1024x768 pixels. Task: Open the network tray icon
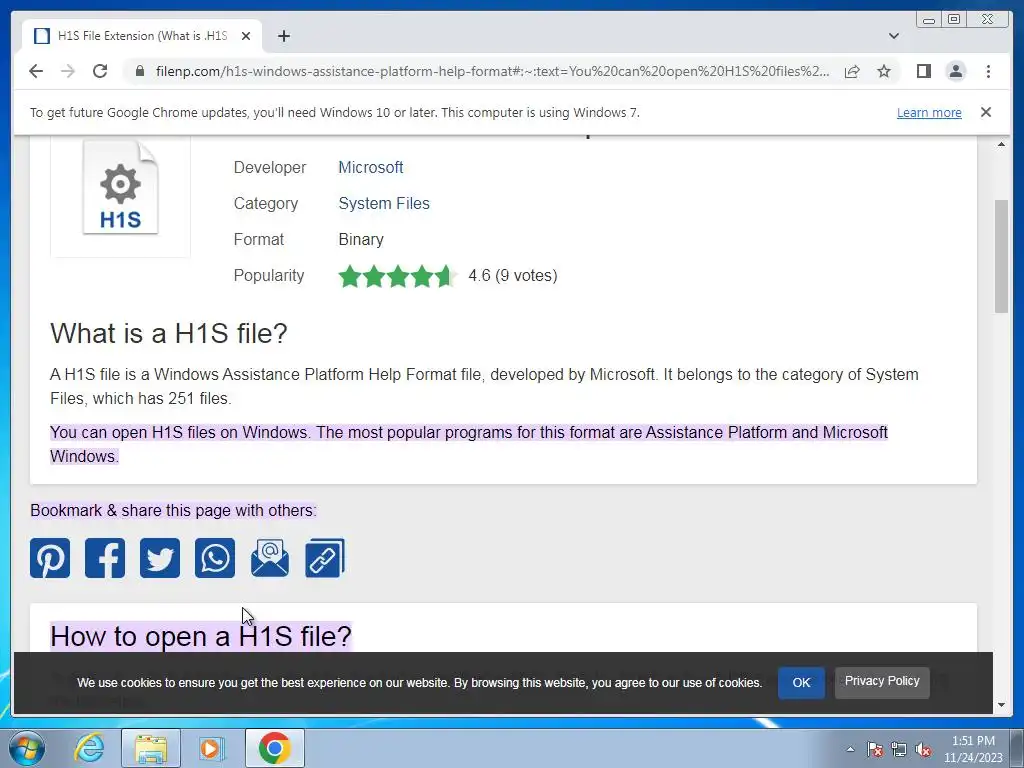pyautogui.click(x=899, y=749)
